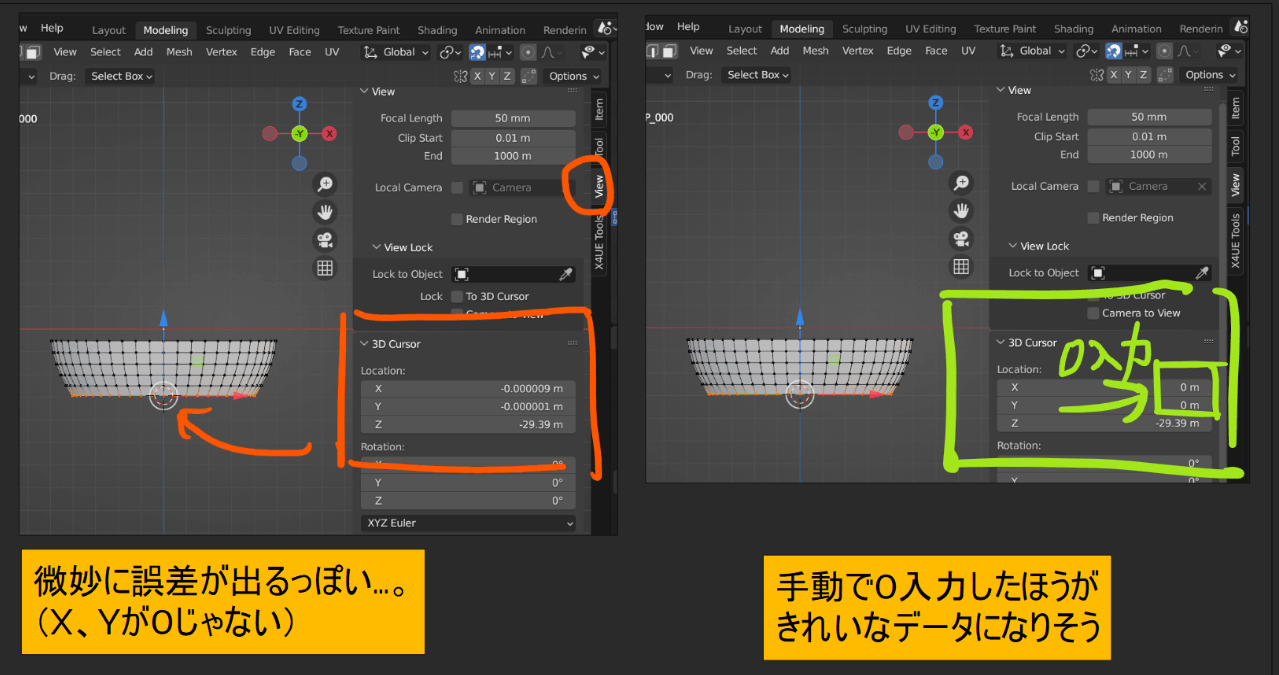Open pivot point dropdown in left screenshot header
The image size is (1279, 675).
(450, 52)
